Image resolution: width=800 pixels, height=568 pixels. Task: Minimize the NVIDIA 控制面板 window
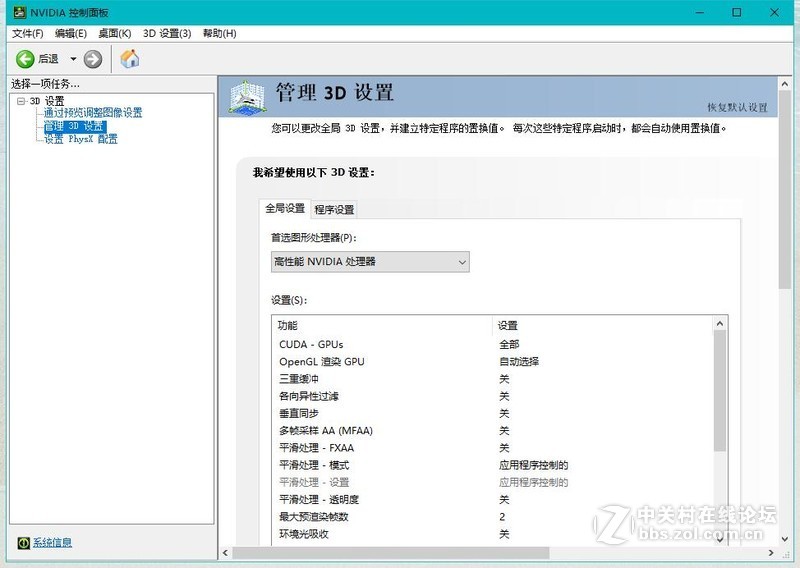pyautogui.click(x=699, y=12)
